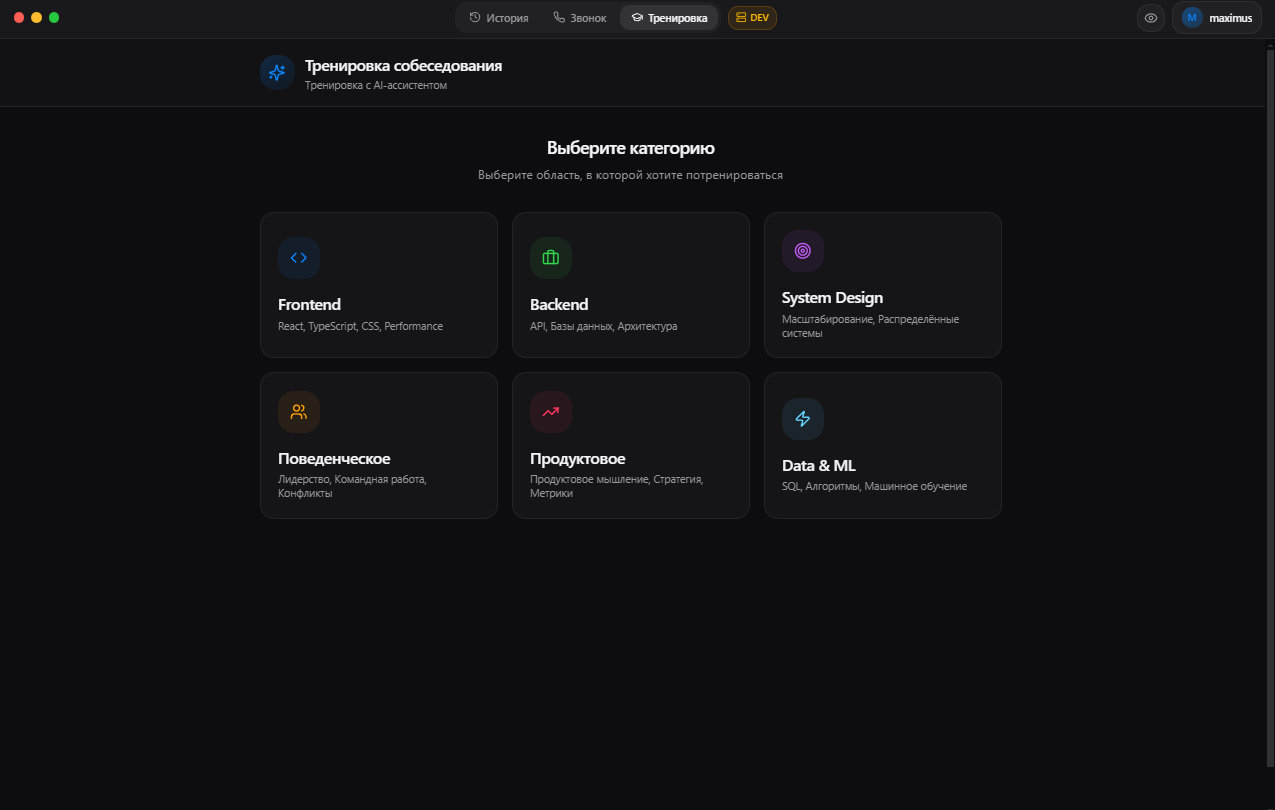Select the Тренировка tab
The width and height of the screenshot is (1275, 810).
[669, 18]
